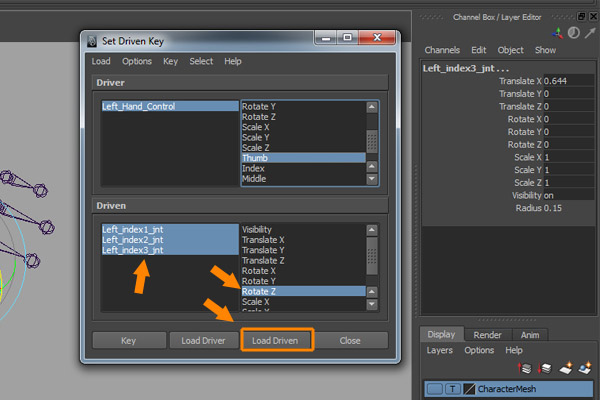Image resolution: width=600 pixels, height=400 pixels.
Task: Toggle the manipulator axes icon in Channel Box
Action: tap(558, 33)
